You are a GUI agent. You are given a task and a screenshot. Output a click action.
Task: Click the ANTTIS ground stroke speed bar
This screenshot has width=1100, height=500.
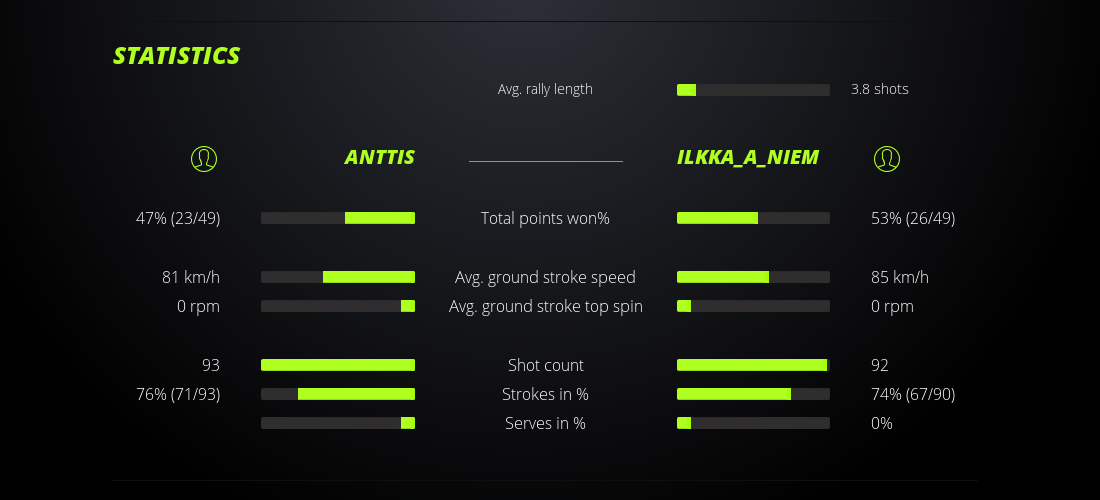tap(338, 277)
